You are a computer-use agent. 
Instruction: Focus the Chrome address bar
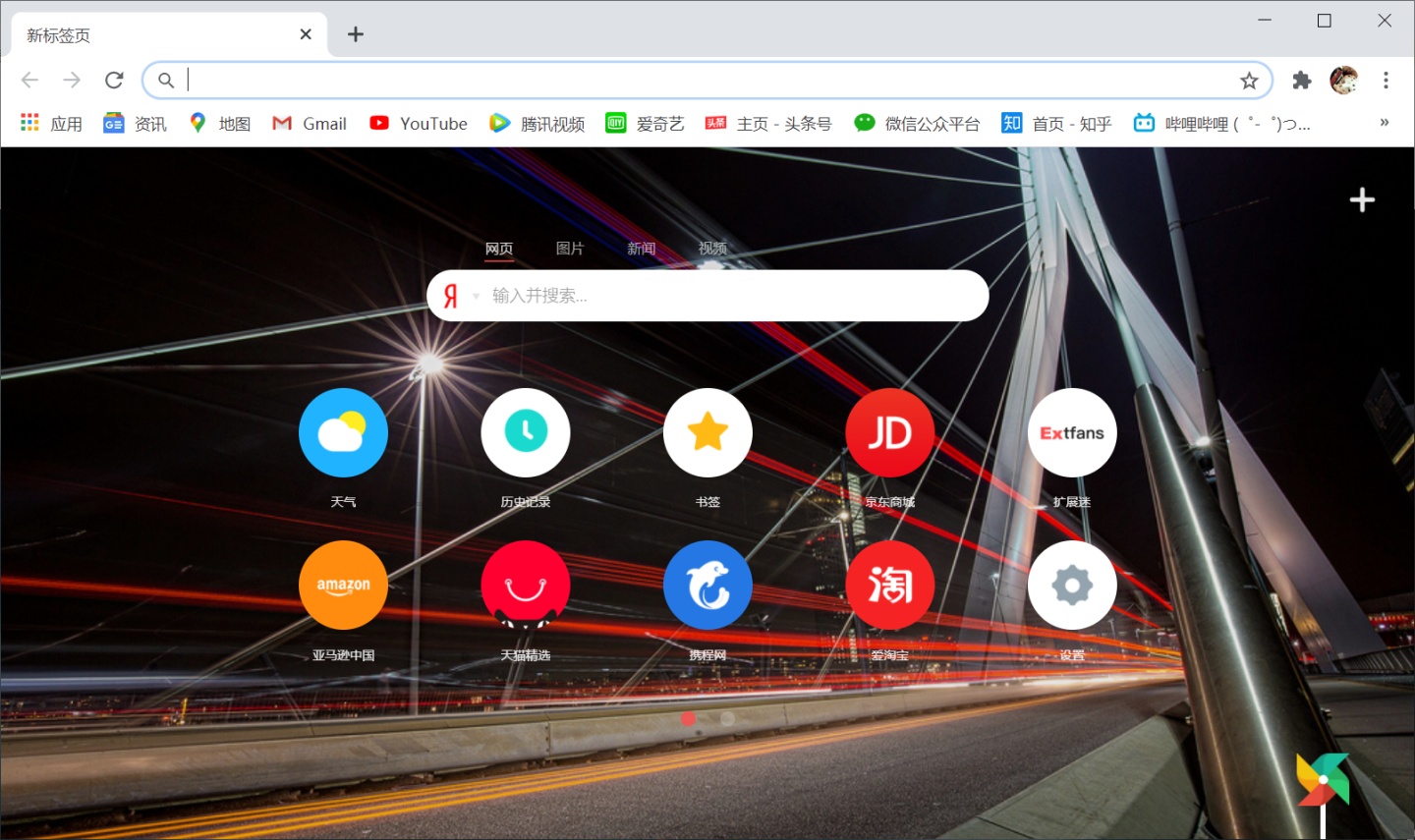coord(707,81)
